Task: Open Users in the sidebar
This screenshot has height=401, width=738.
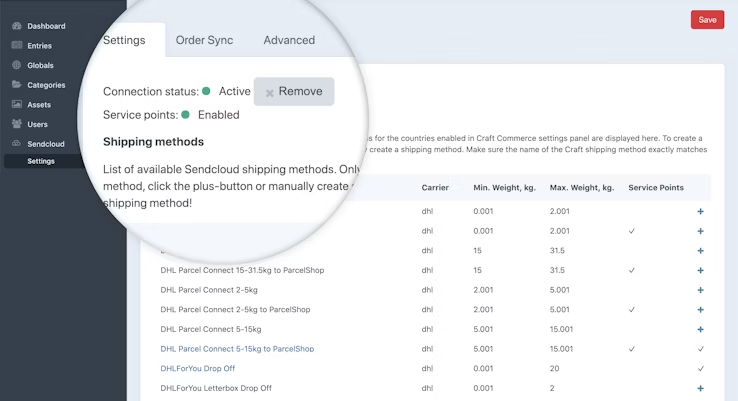Action: (37, 124)
